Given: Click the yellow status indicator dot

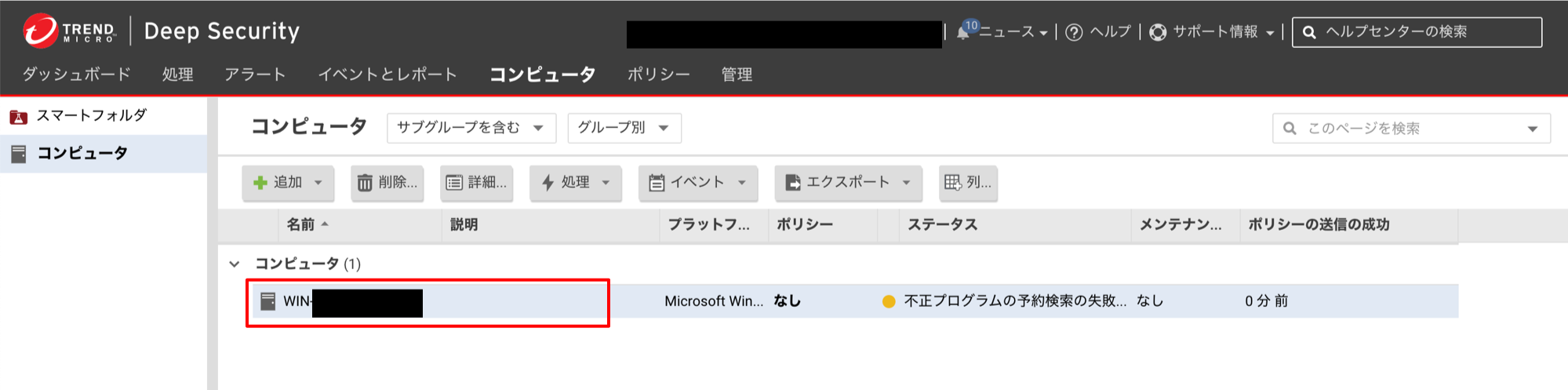Looking at the screenshot, I should pos(889,301).
